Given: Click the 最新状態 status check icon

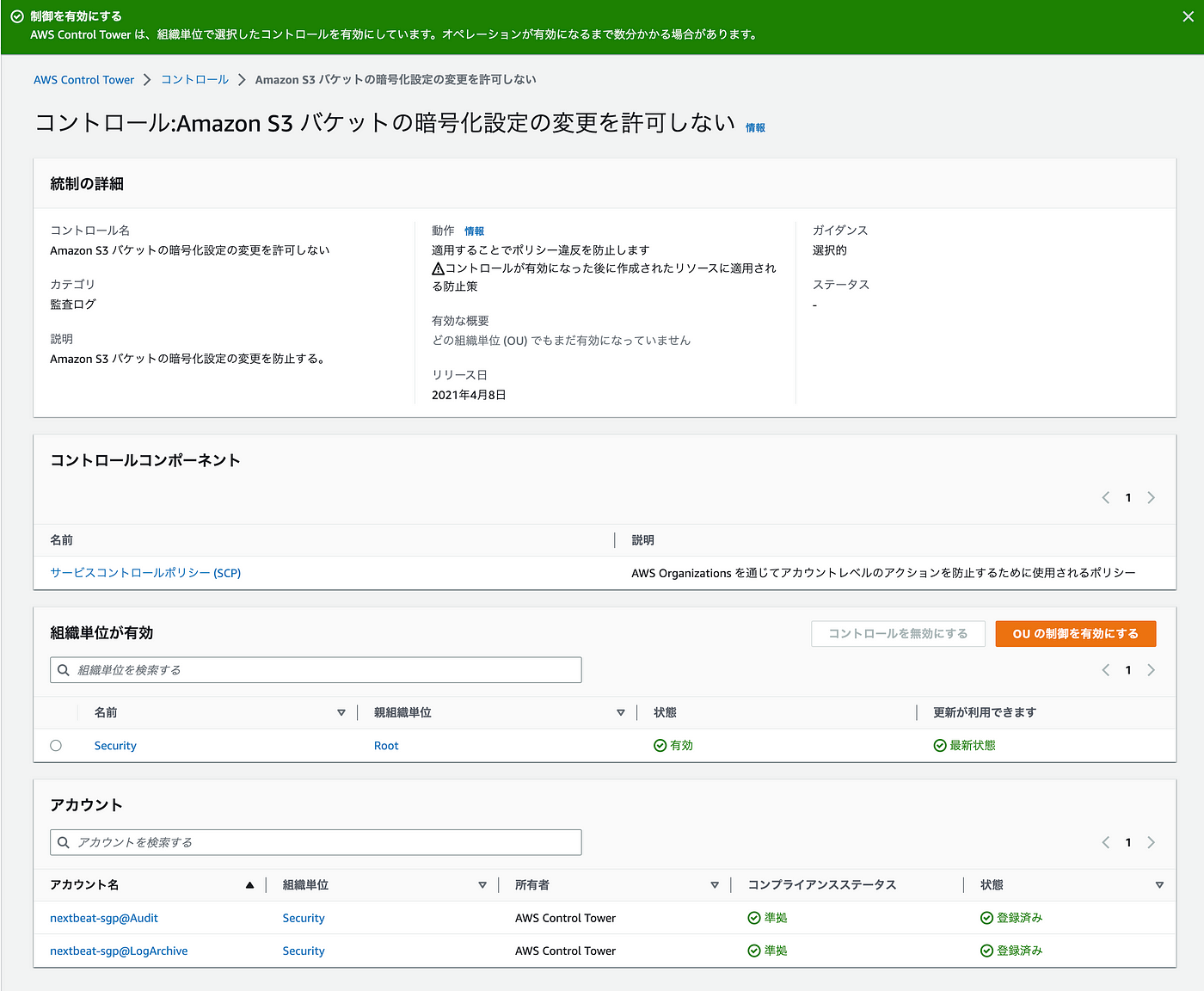Looking at the screenshot, I should (940, 746).
